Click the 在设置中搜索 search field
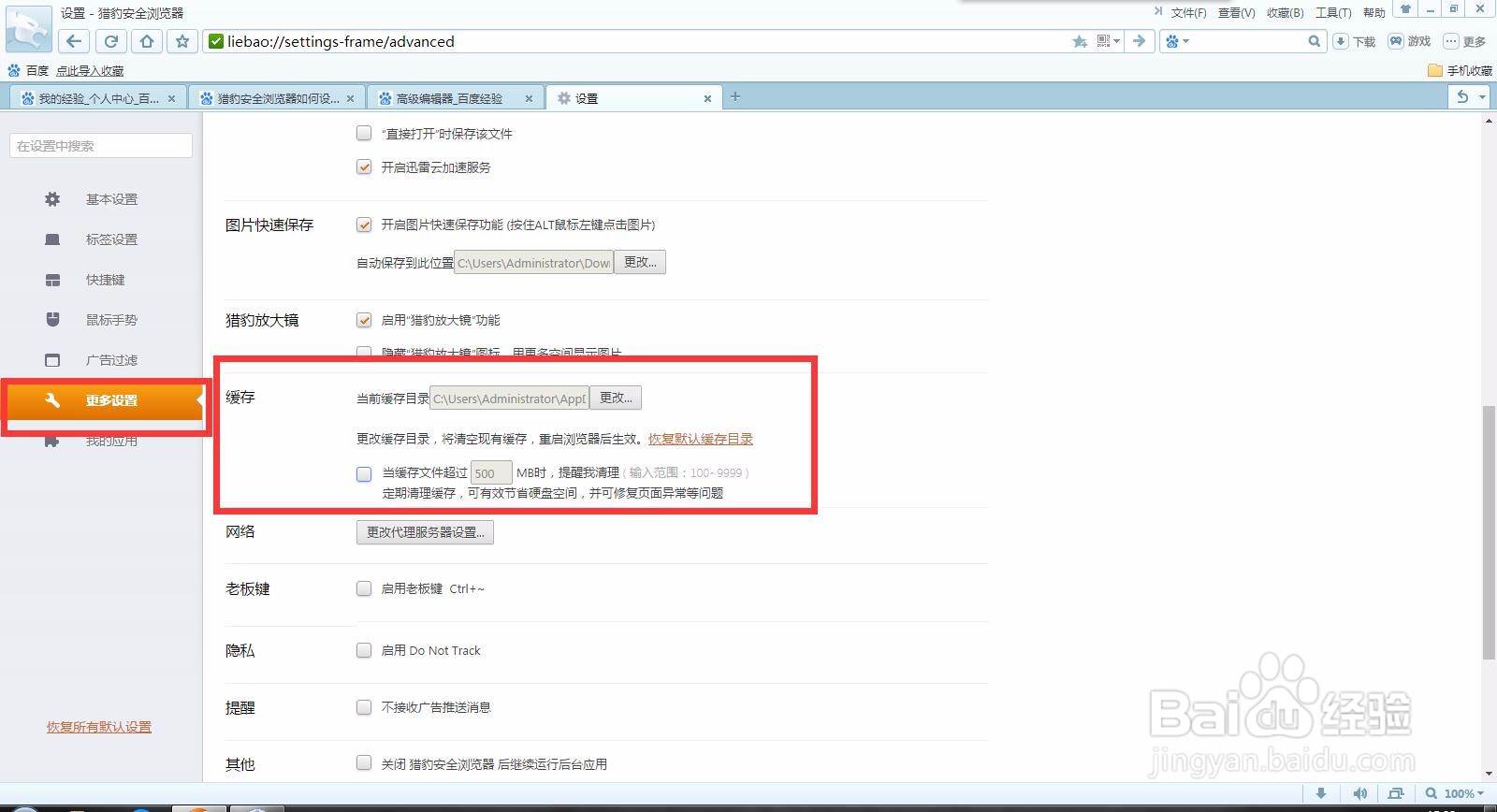1497x812 pixels. 101,146
